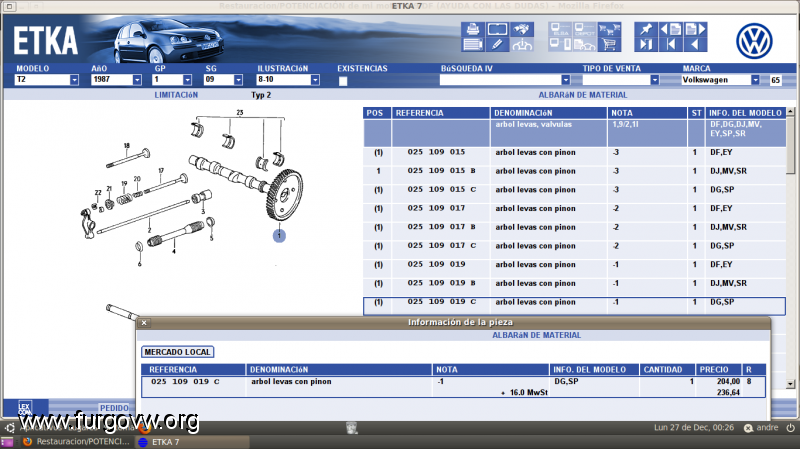Select header row 'arbol levas, valvulas'
Image resolution: width=800 pixels, height=449 pixels.
tap(574, 133)
